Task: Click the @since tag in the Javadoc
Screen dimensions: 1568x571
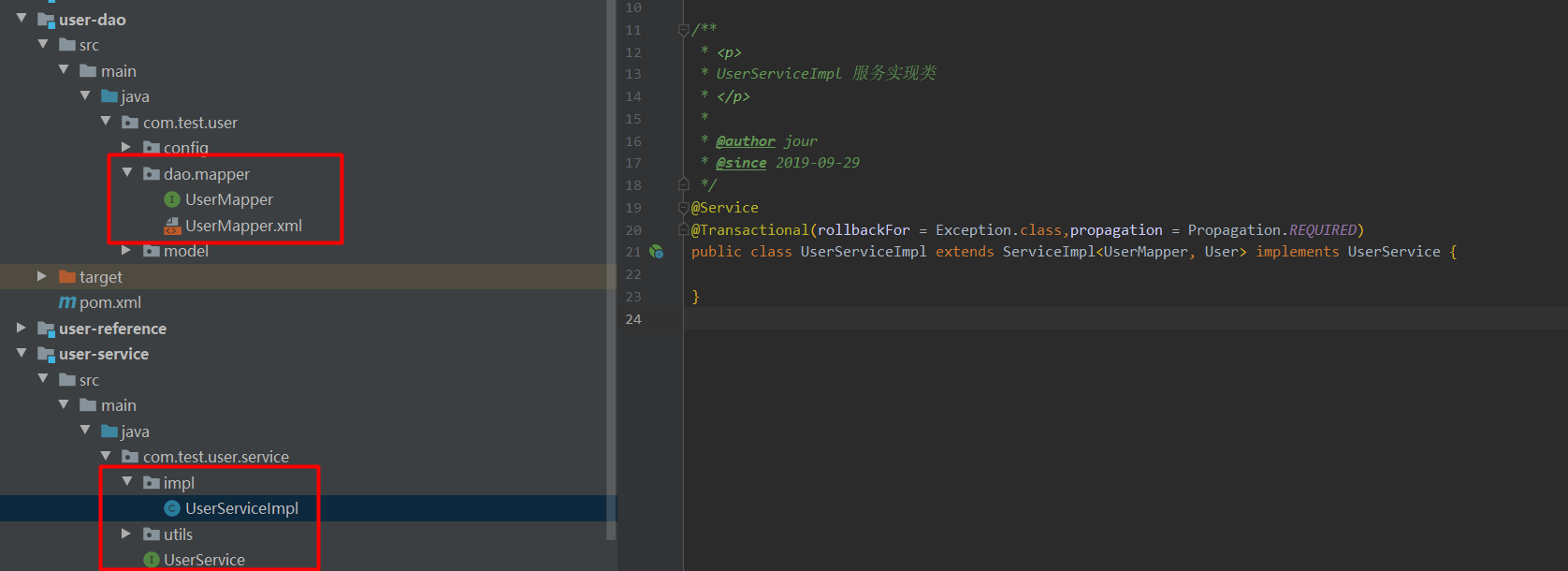Action: point(741,163)
